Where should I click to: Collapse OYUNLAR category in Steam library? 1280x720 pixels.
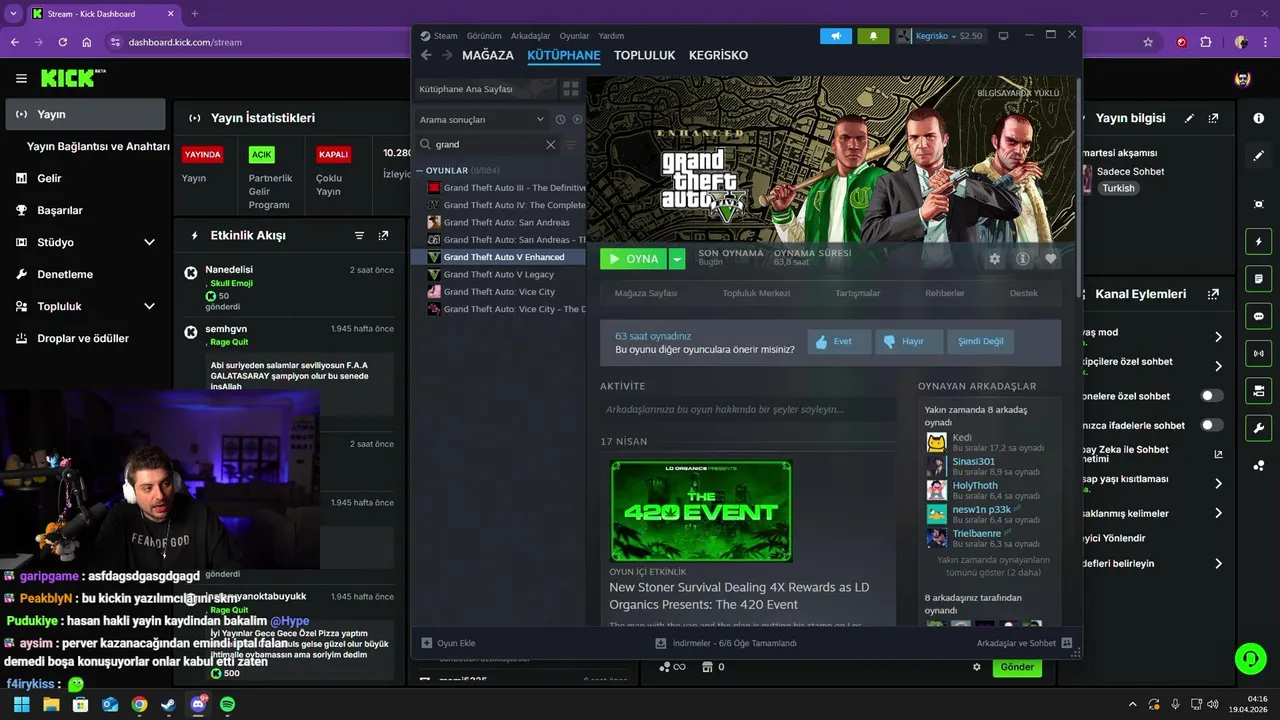pos(419,171)
